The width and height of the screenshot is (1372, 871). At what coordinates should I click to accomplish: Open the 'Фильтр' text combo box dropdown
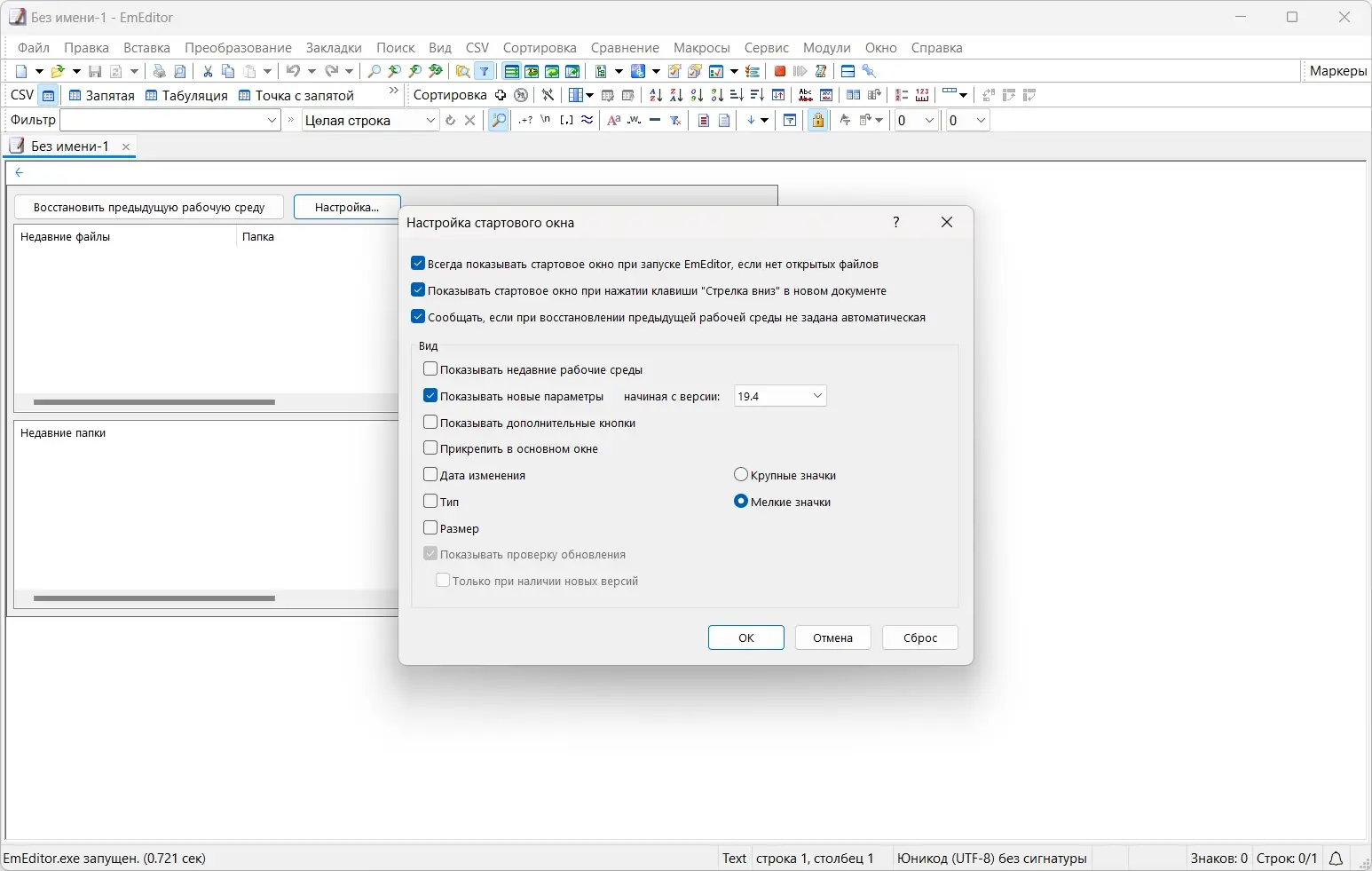(x=272, y=120)
